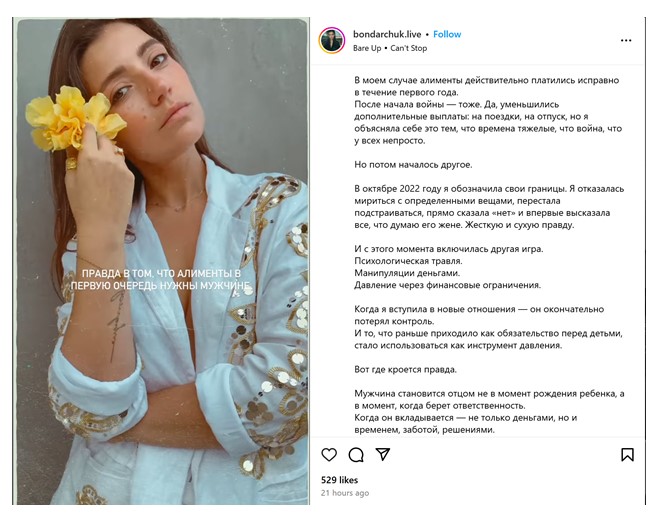The image size is (660, 525).
Task: Share the post using the paper plane icon
Action: coord(383,454)
